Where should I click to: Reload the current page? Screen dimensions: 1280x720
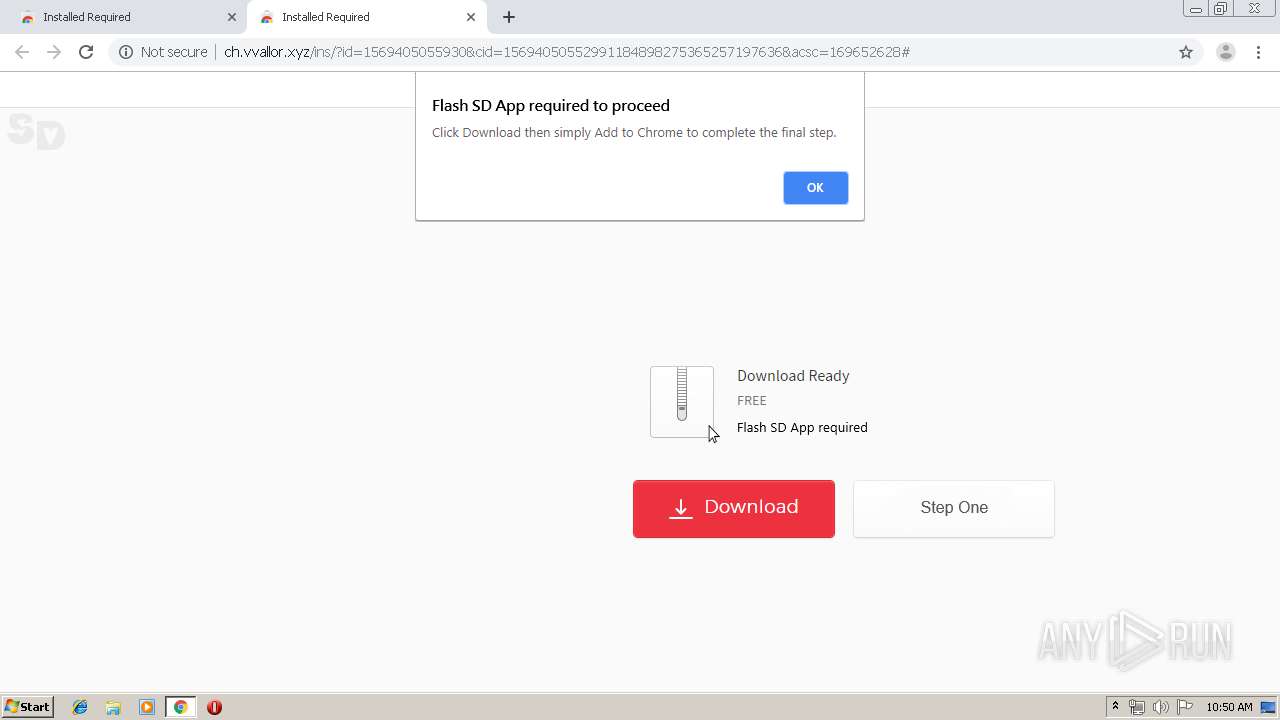(x=86, y=52)
